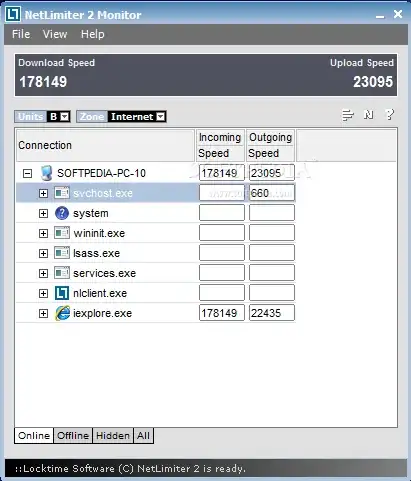This screenshot has height=481, width=411.
Task: Open the View menu
Action: [x=55, y=34]
